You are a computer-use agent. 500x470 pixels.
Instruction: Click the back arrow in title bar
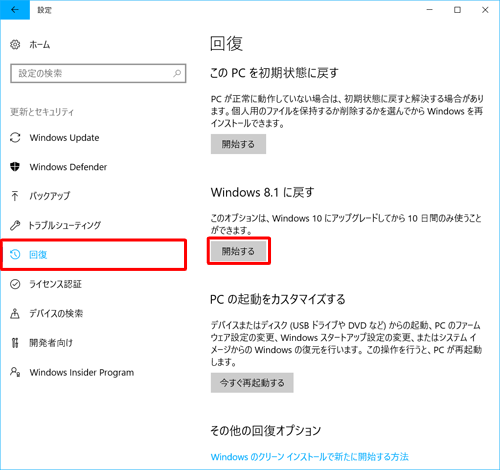click(x=15, y=10)
